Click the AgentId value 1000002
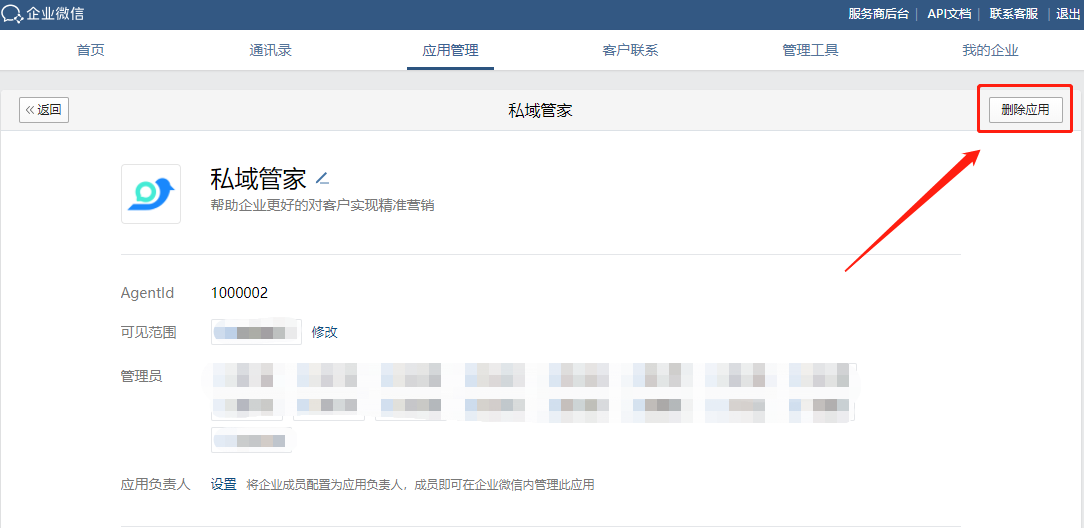 (x=239, y=293)
